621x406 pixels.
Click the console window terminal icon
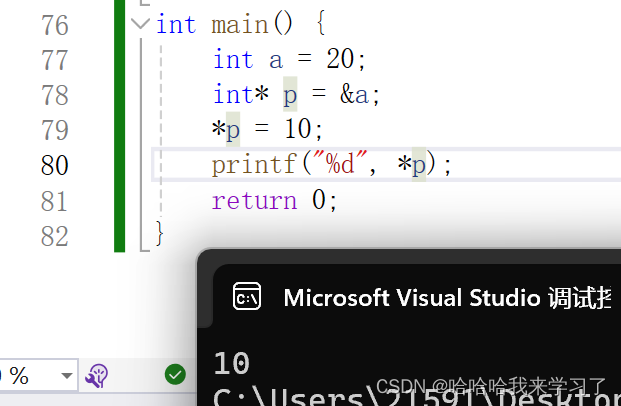click(x=247, y=296)
